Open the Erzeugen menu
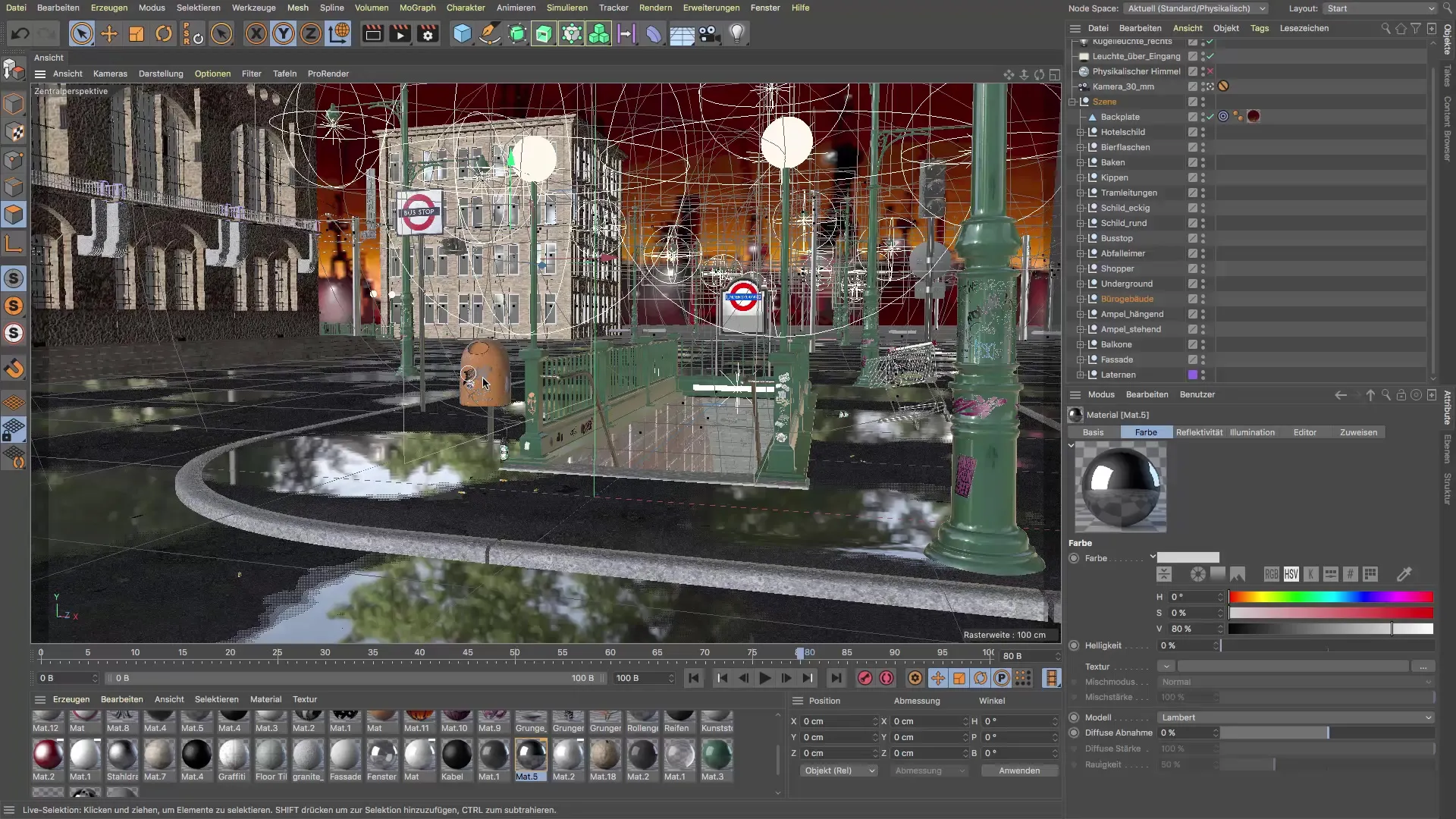Screen dimensions: 1456x819 click(109, 8)
